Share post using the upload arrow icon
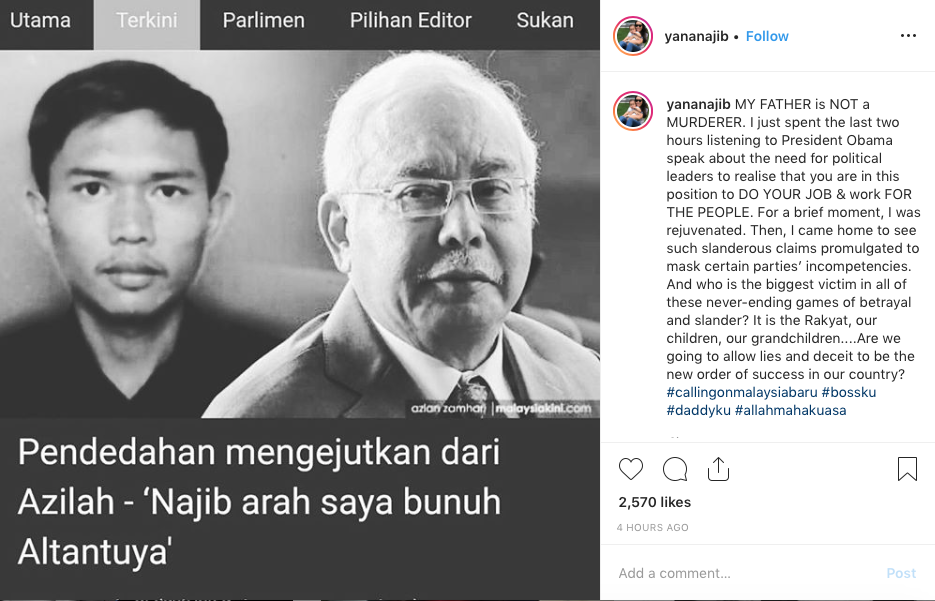Viewport: 935px width, 601px height. [x=718, y=469]
